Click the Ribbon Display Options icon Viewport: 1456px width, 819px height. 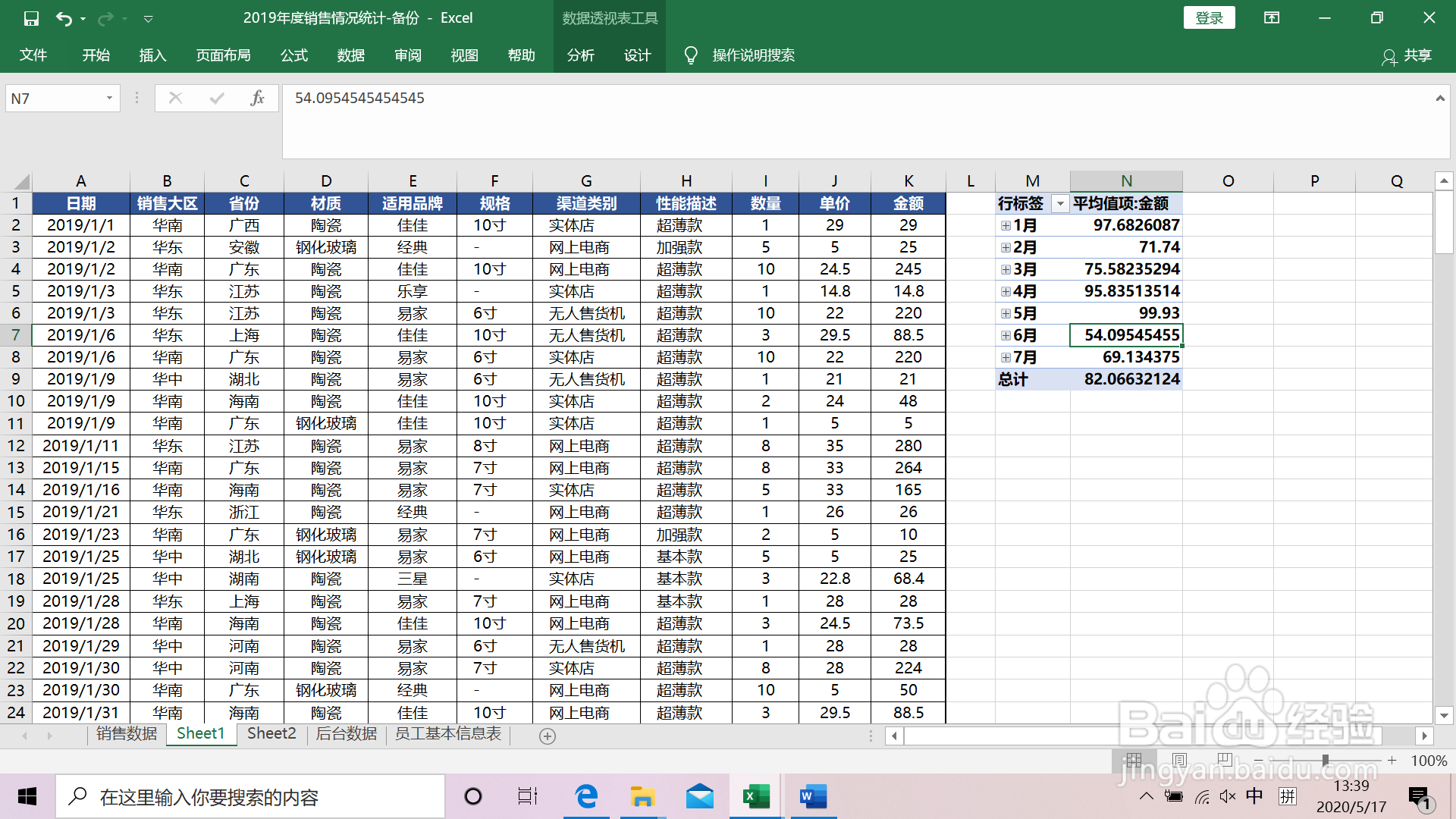(x=1272, y=17)
